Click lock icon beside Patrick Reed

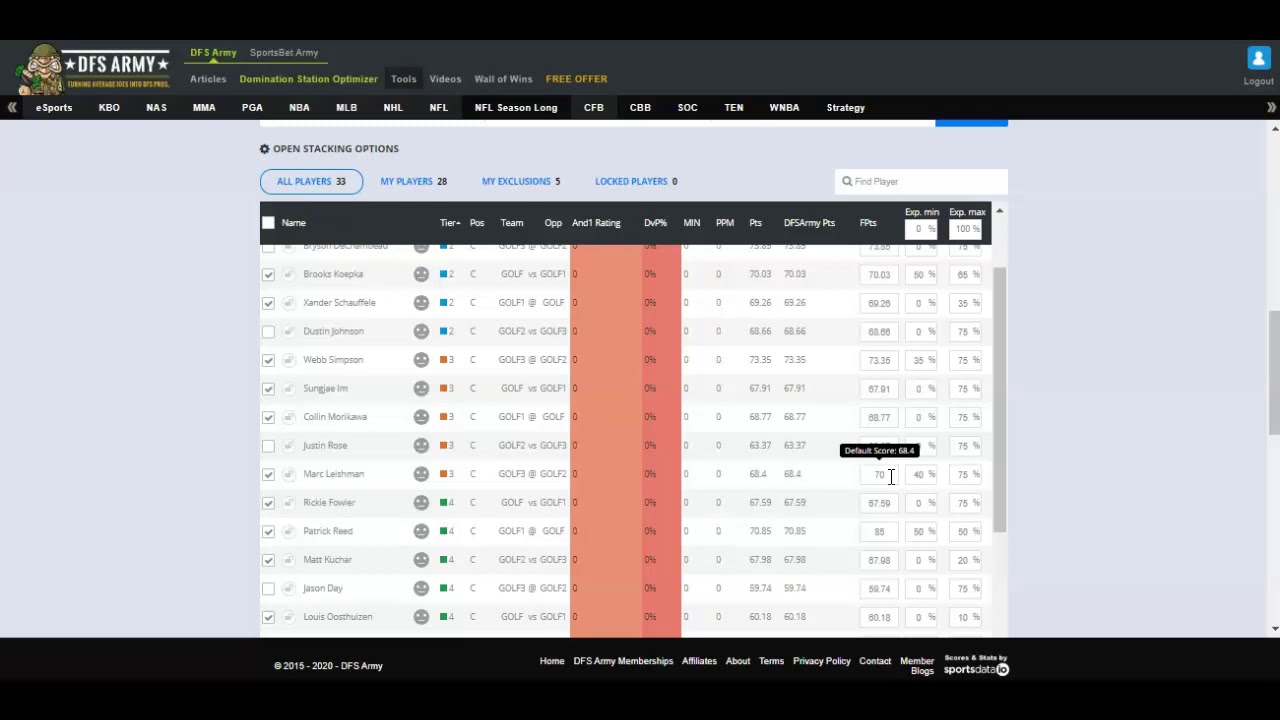point(289,531)
